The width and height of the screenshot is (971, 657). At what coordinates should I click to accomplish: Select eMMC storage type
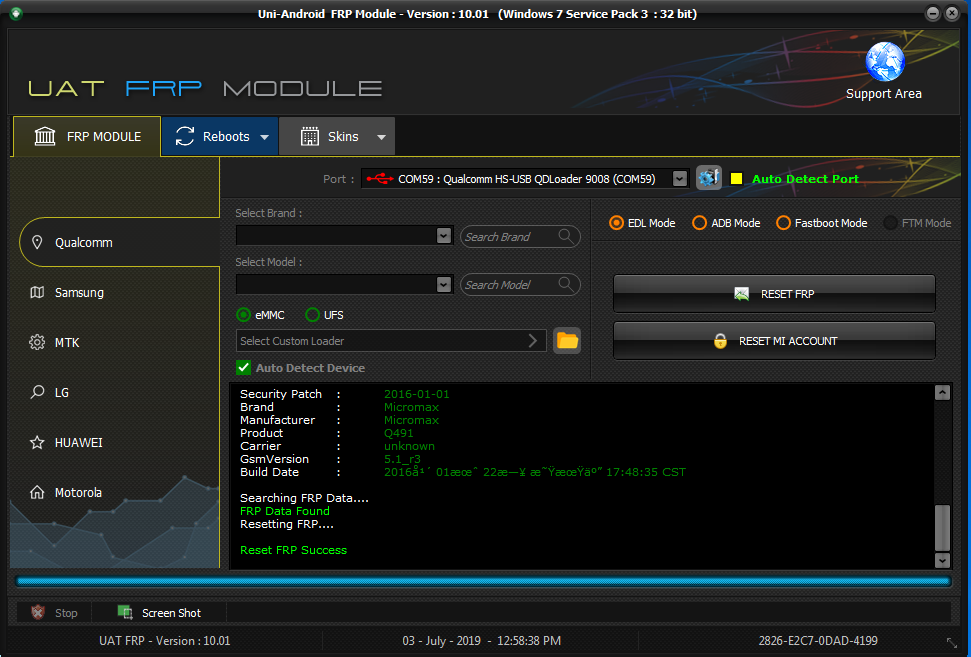pos(244,315)
